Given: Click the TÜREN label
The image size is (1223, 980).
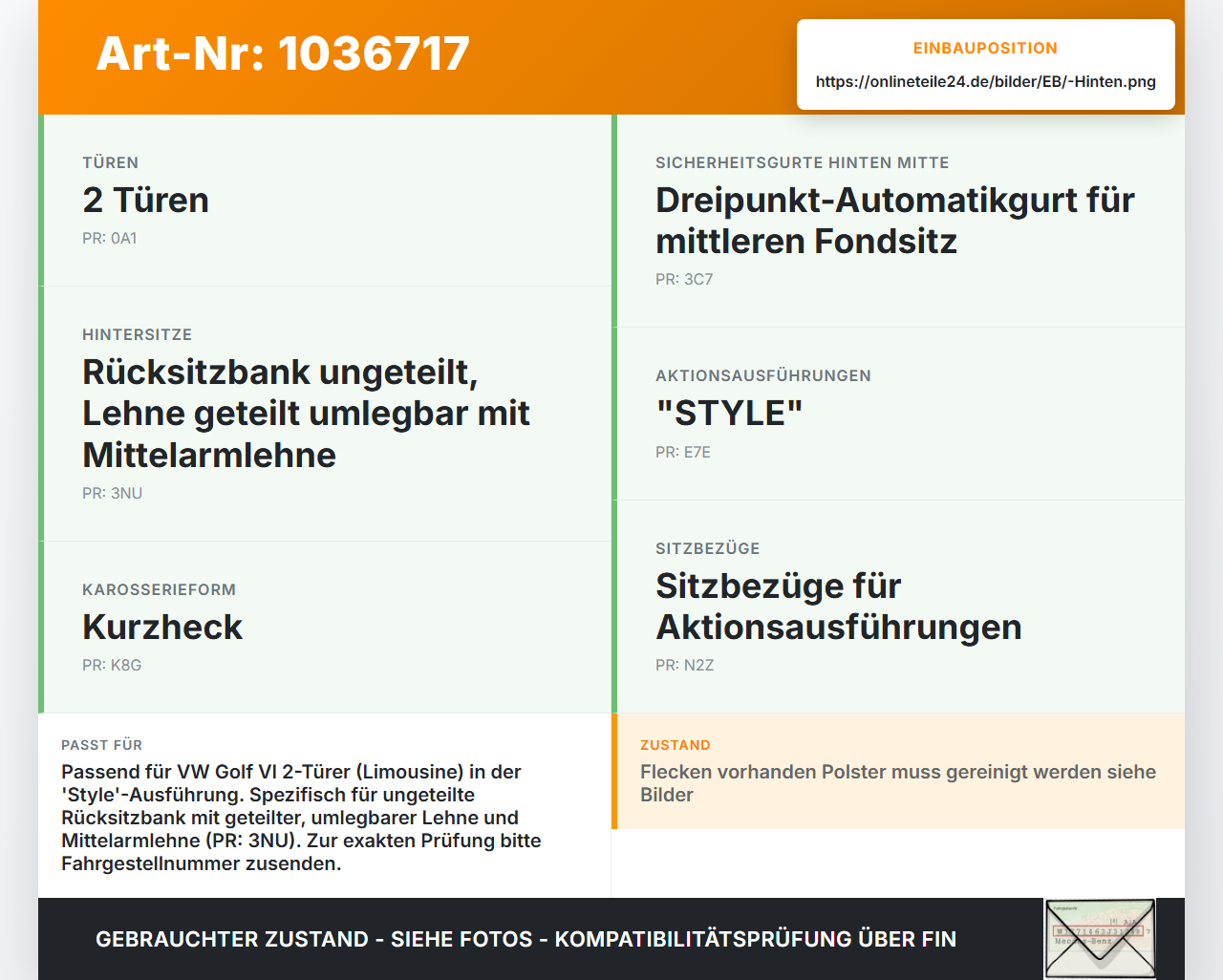Looking at the screenshot, I should point(111,162).
